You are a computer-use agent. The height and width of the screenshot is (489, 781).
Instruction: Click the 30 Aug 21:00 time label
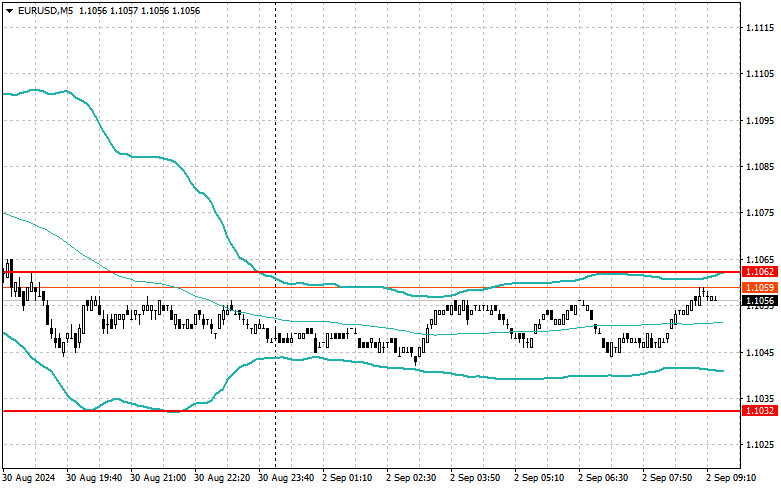click(158, 478)
